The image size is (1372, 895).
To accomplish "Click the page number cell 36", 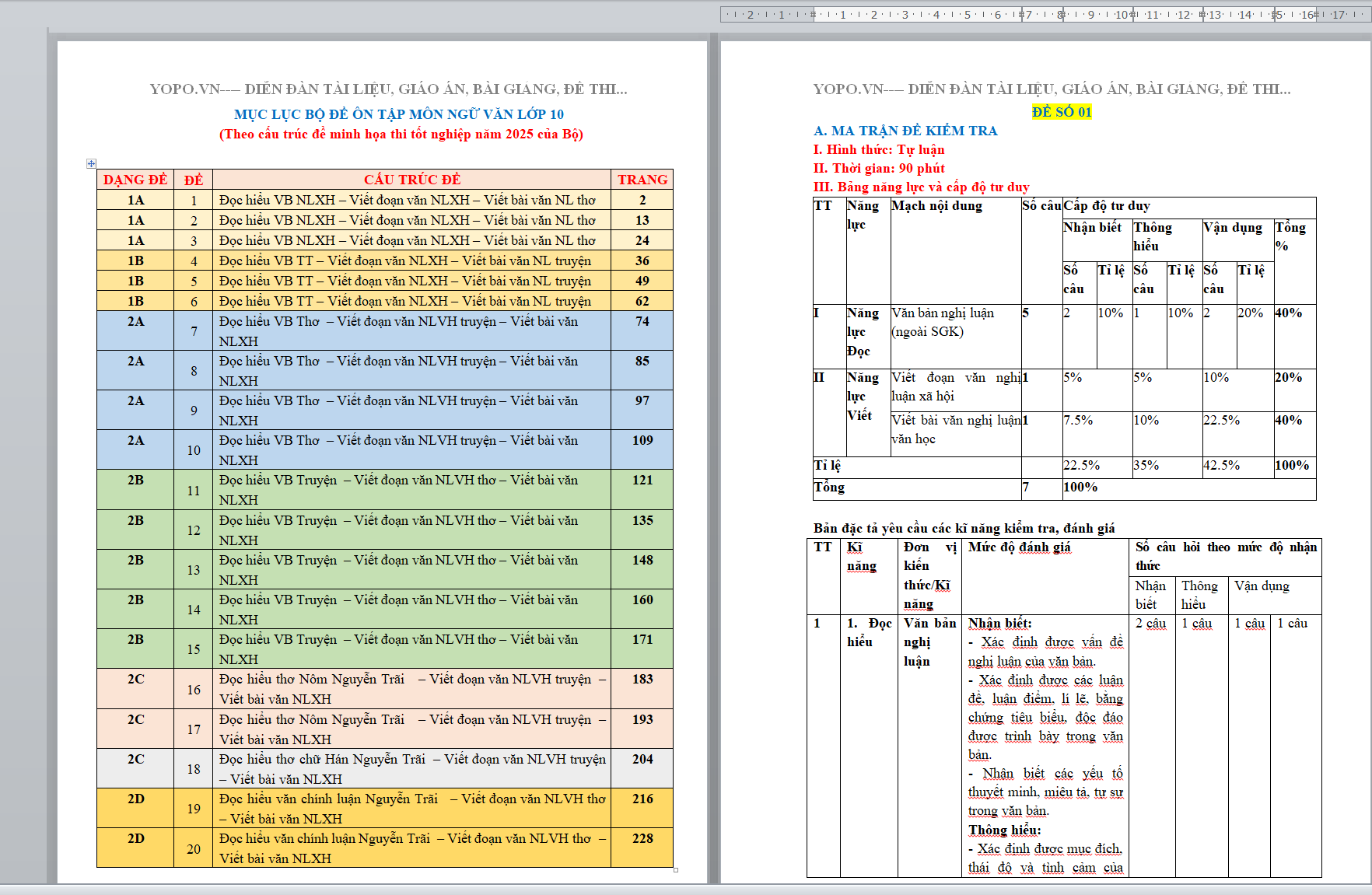I will coord(642,260).
